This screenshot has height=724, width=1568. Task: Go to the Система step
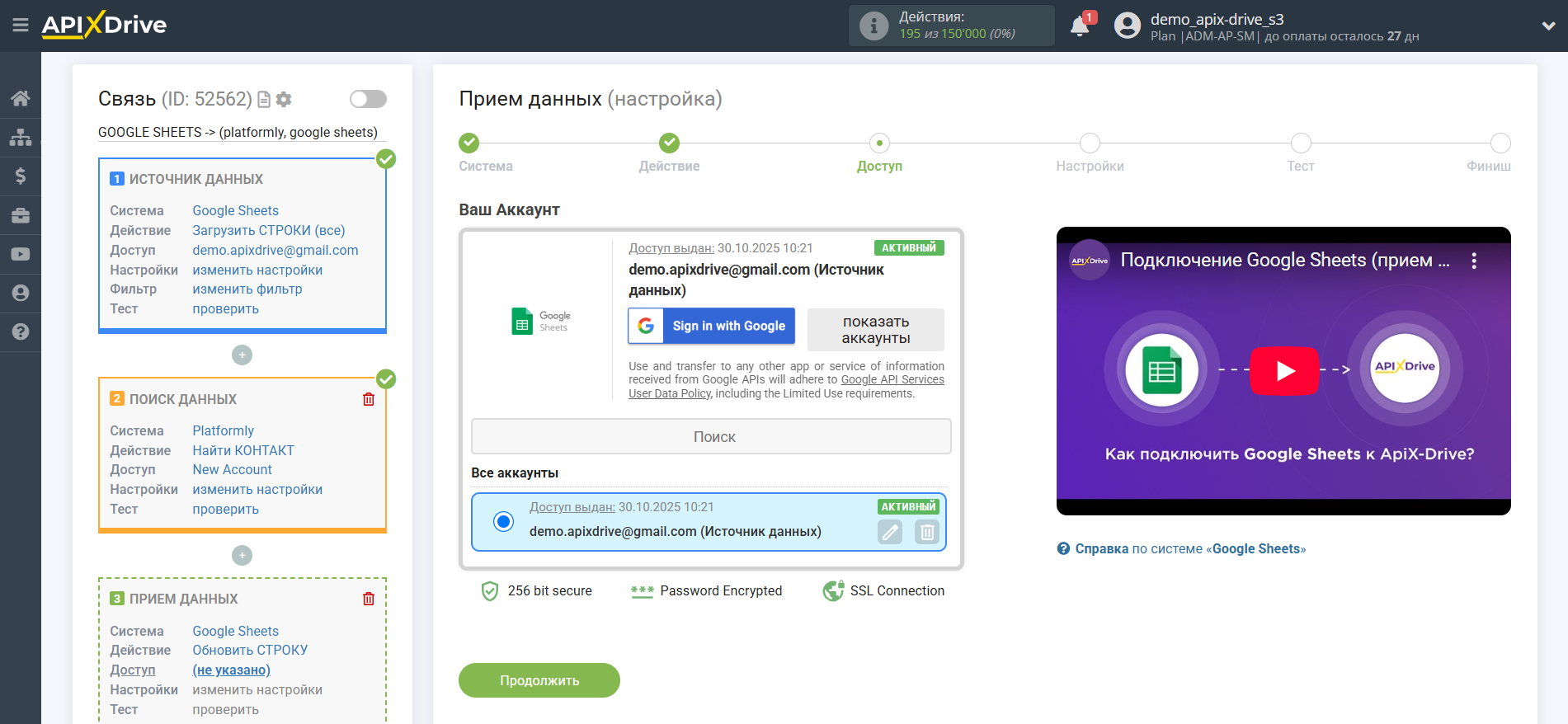click(x=469, y=143)
